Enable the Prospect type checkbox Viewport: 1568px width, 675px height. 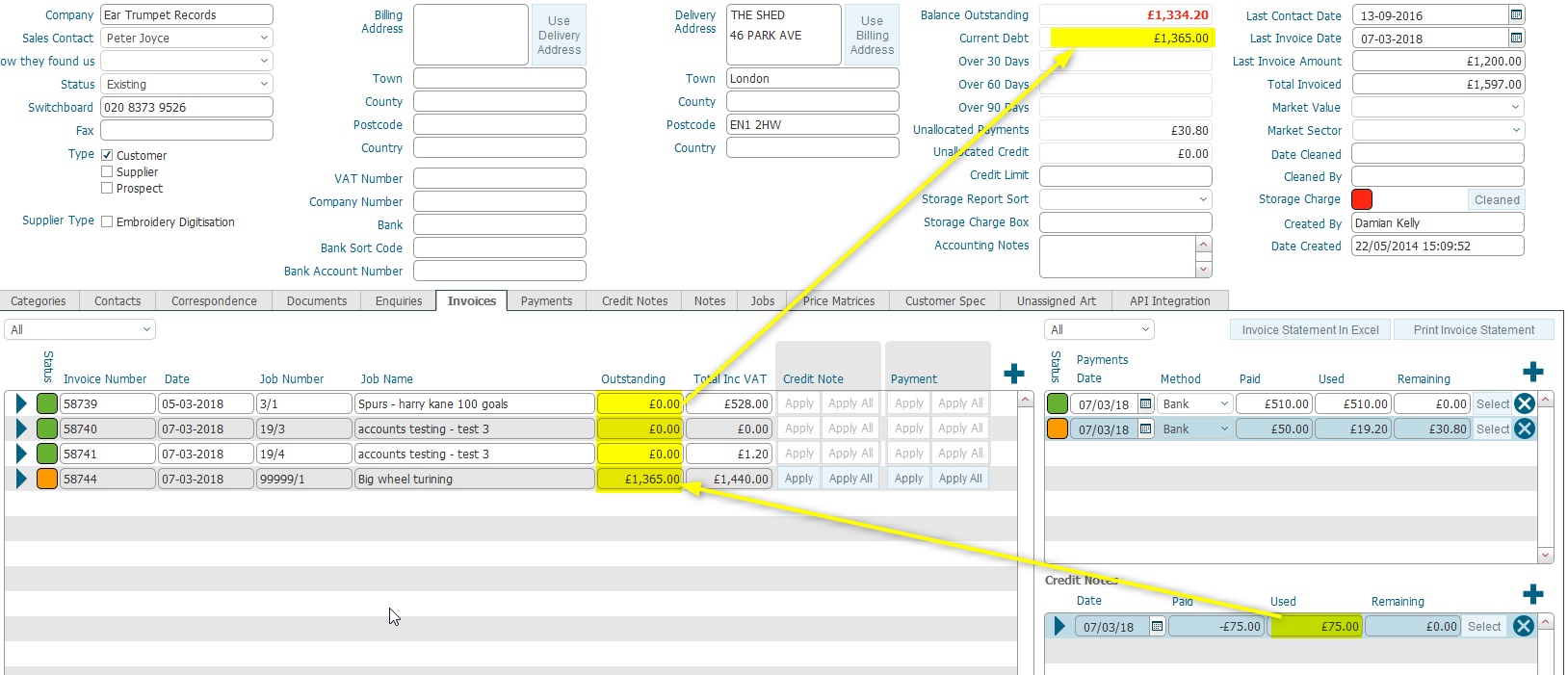coord(107,189)
